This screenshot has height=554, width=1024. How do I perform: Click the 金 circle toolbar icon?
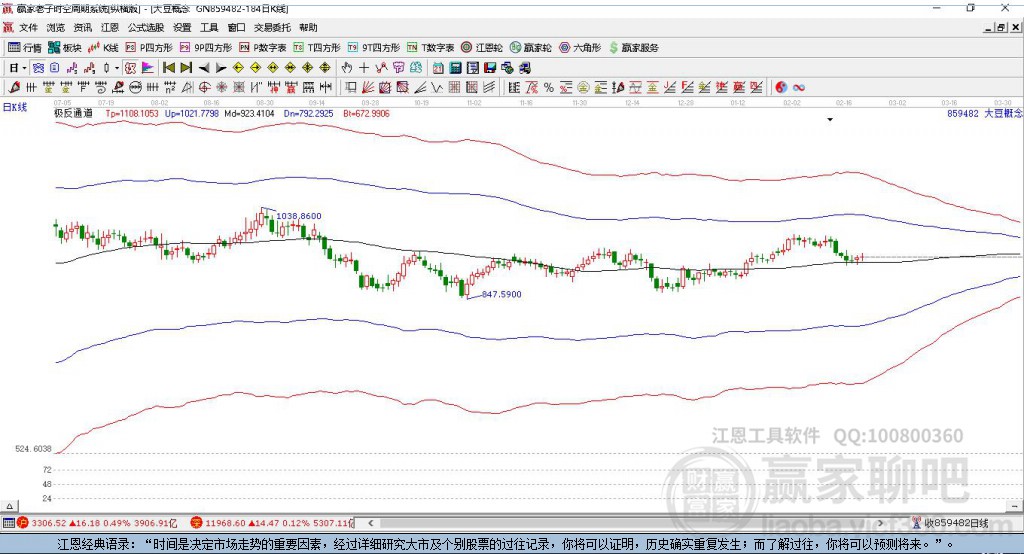[x=583, y=88]
